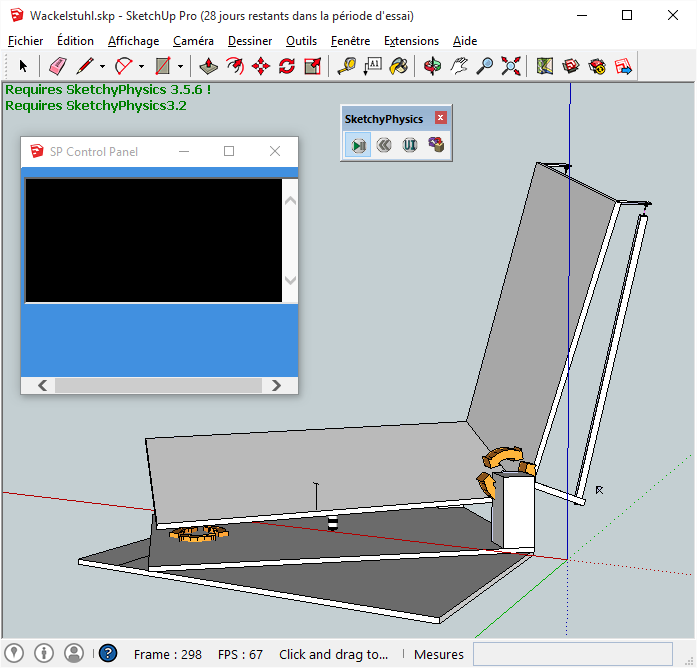Open the Paint Bucket tool

click(399, 66)
